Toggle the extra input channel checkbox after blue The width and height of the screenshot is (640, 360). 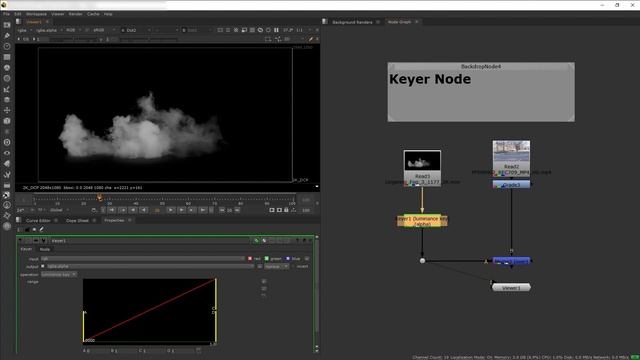307,259
